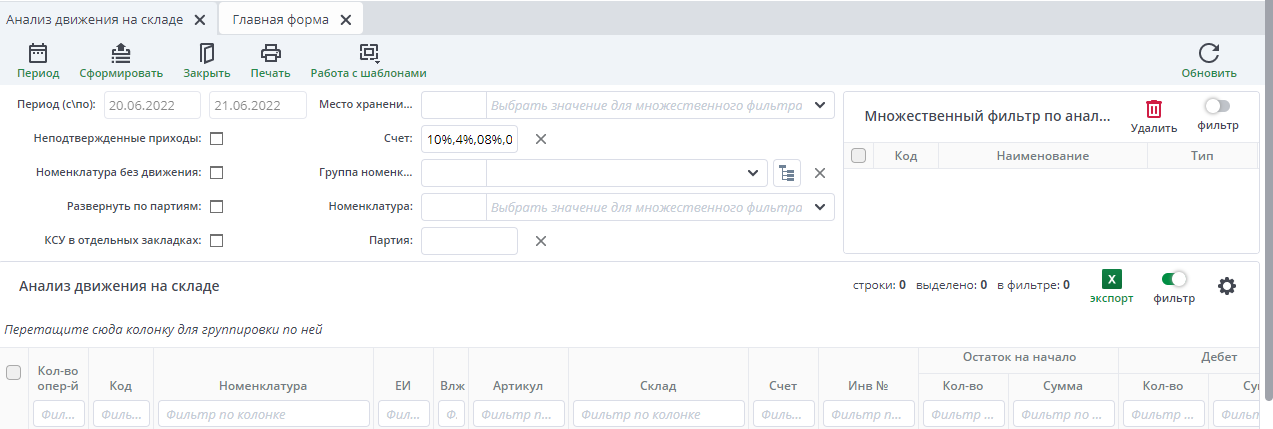Export table via the Excel экспорт icon

(x=1111, y=280)
